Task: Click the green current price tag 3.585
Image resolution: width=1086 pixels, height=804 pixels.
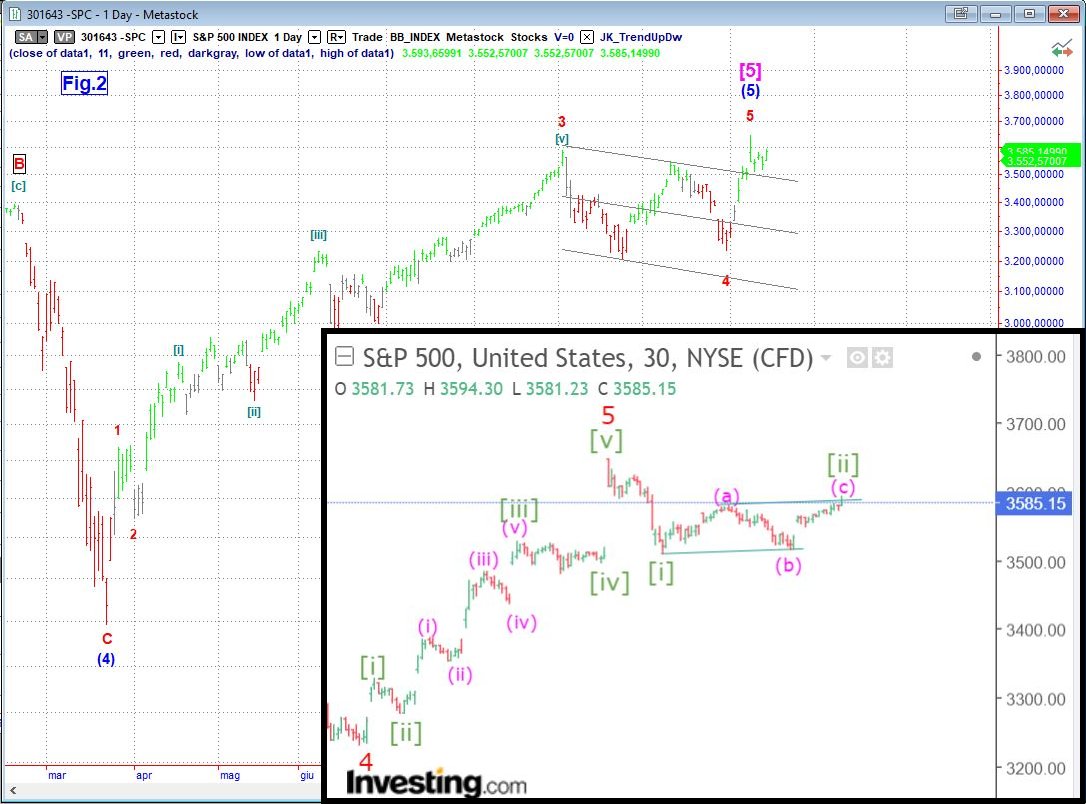Action: click(1040, 150)
